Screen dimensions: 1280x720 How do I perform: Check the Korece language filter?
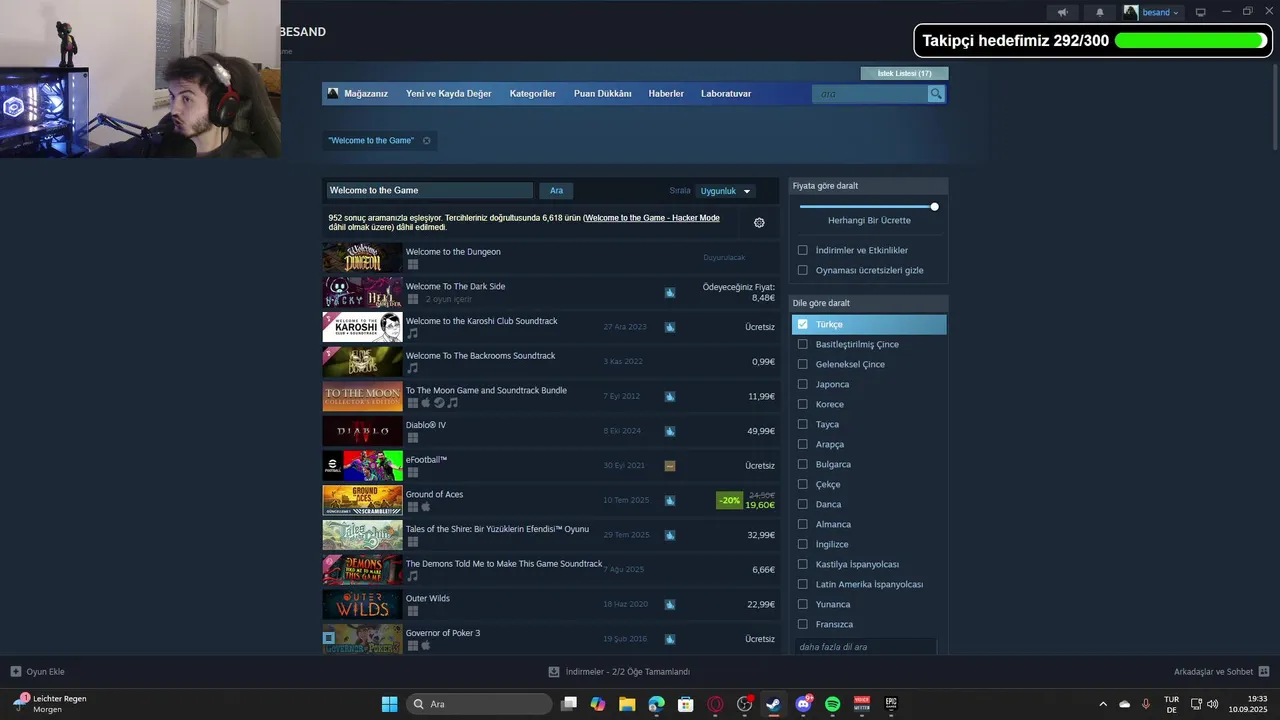point(802,404)
